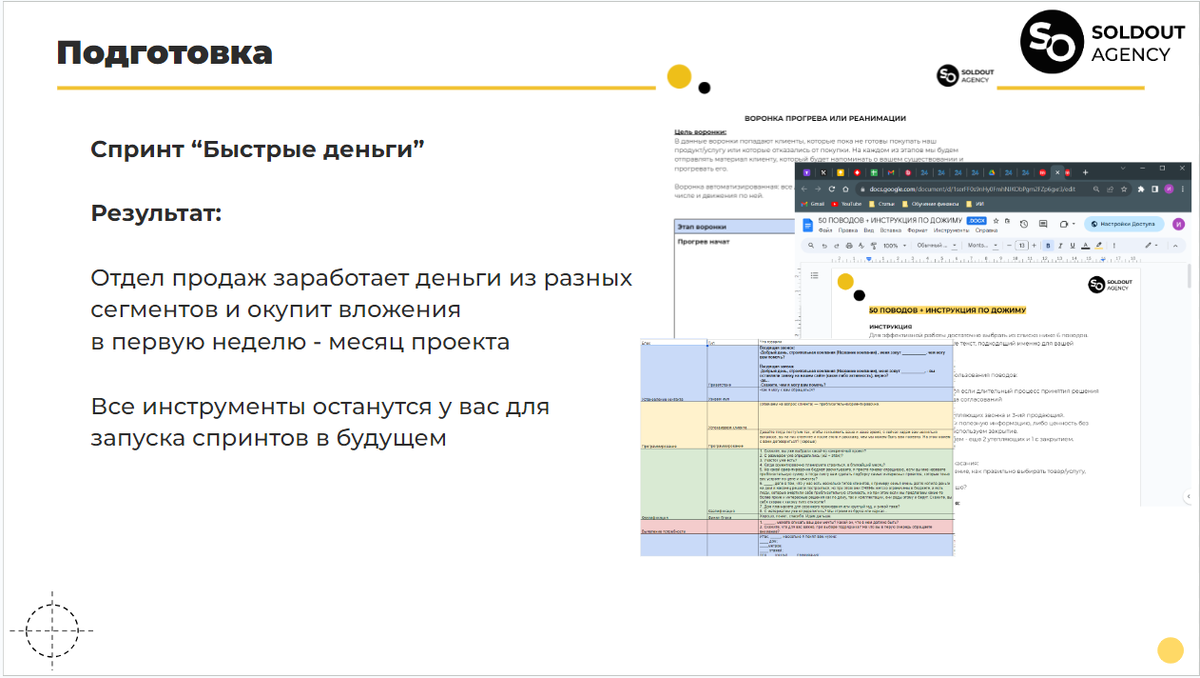Run spell check from Docs toolbar
1200x678 pixels.
(x=861, y=246)
